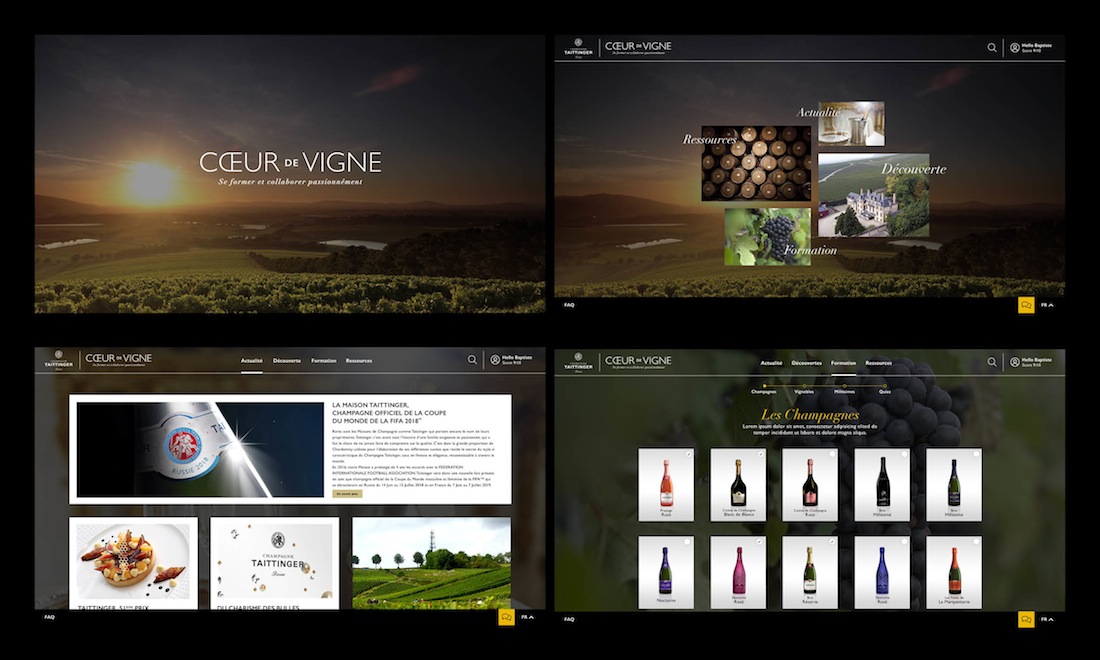The width and height of the screenshot is (1100, 660).
Task: Select the Formation tab on the Les Champagnes screen
Action: (843, 363)
